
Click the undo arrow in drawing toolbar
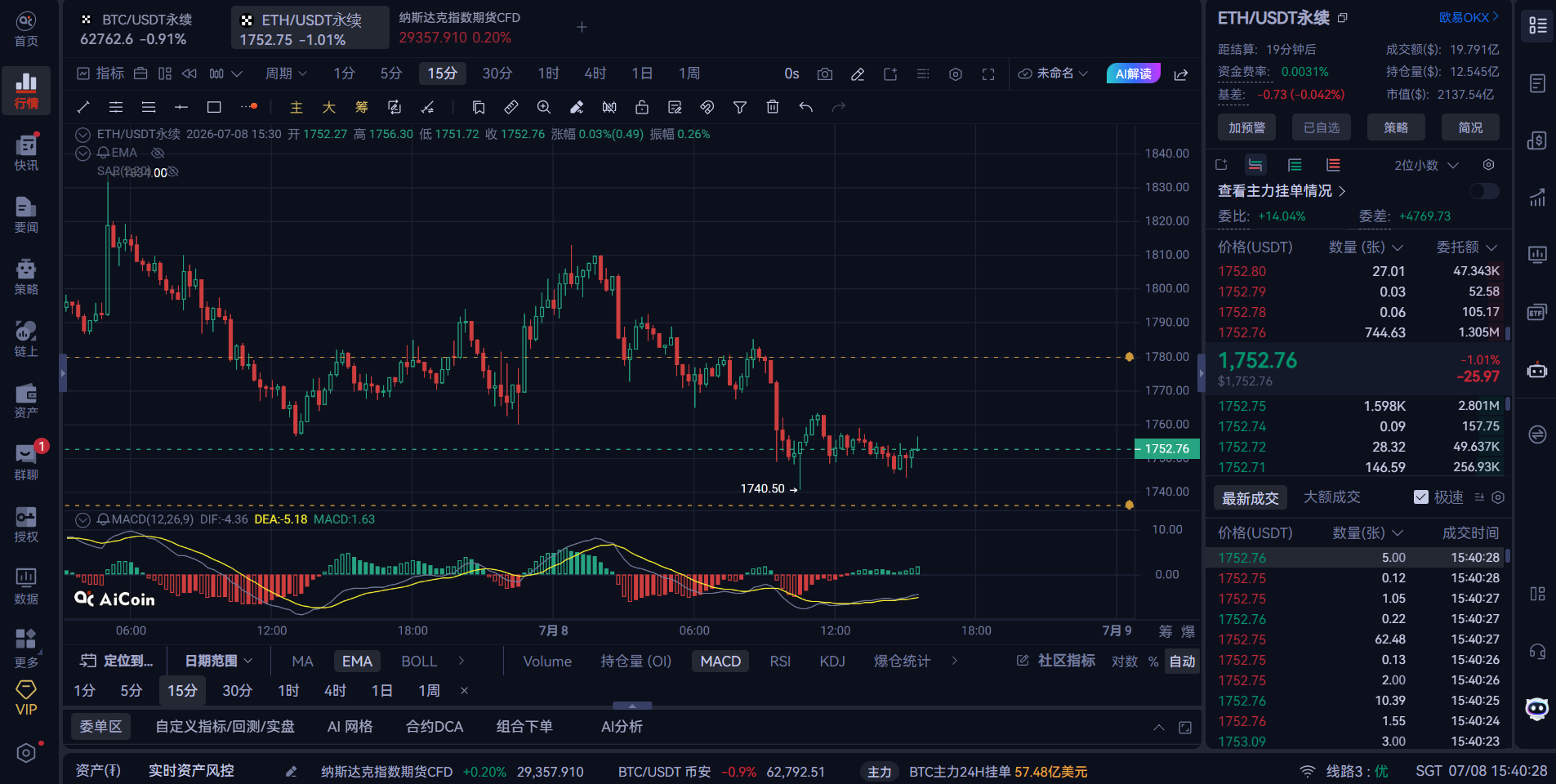806,107
